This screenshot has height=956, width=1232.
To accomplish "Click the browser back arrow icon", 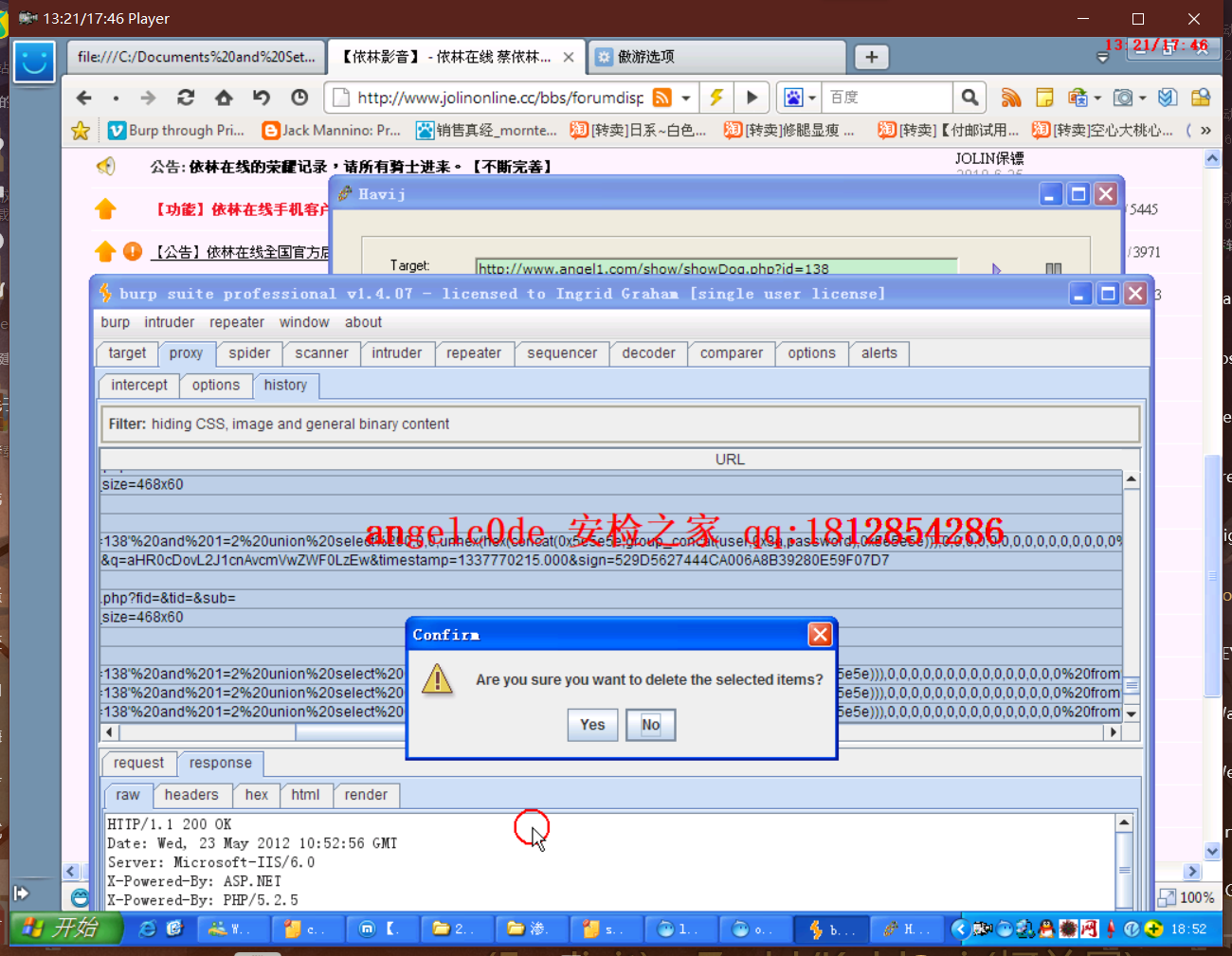I will pos(84,98).
